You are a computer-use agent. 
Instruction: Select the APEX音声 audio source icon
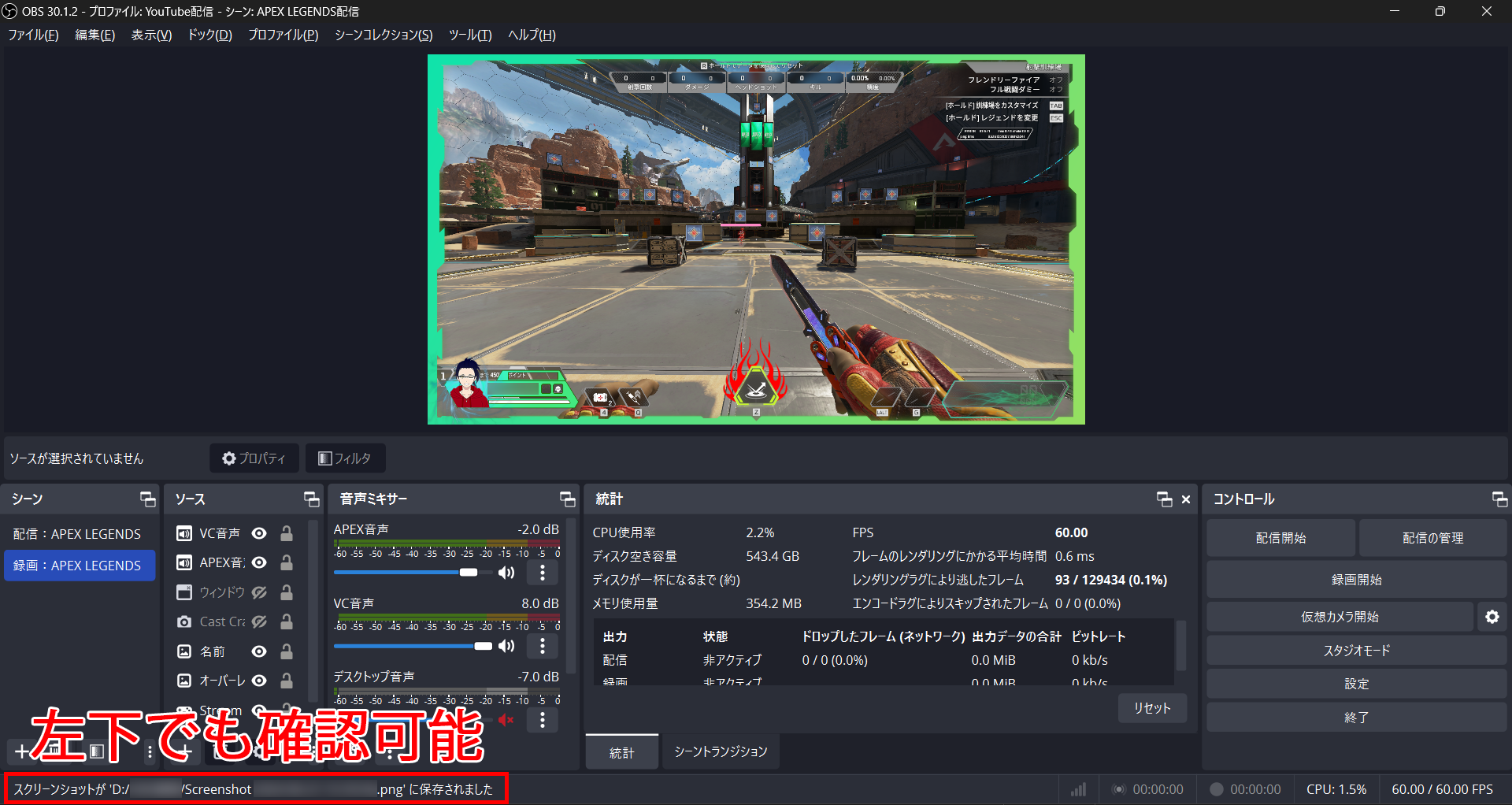click(x=184, y=562)
